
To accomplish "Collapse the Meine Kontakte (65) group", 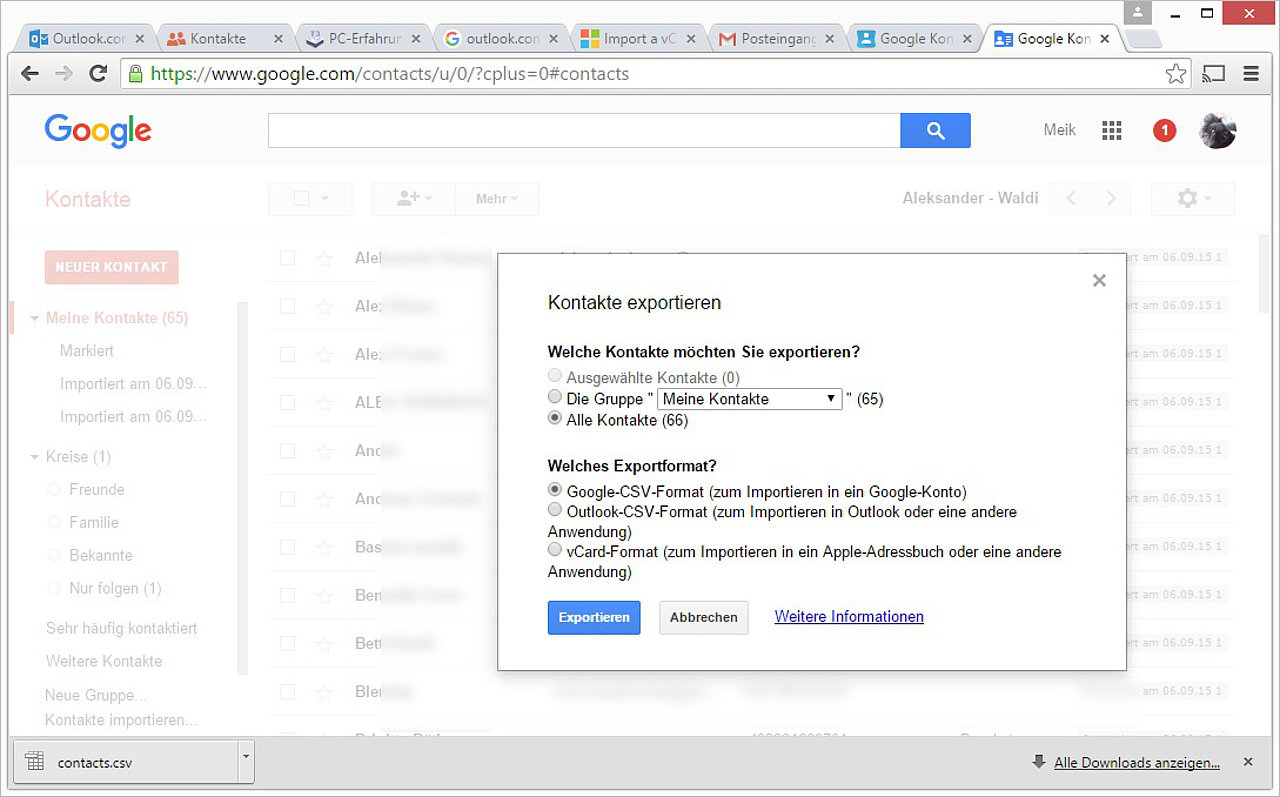I will (35, 318).
